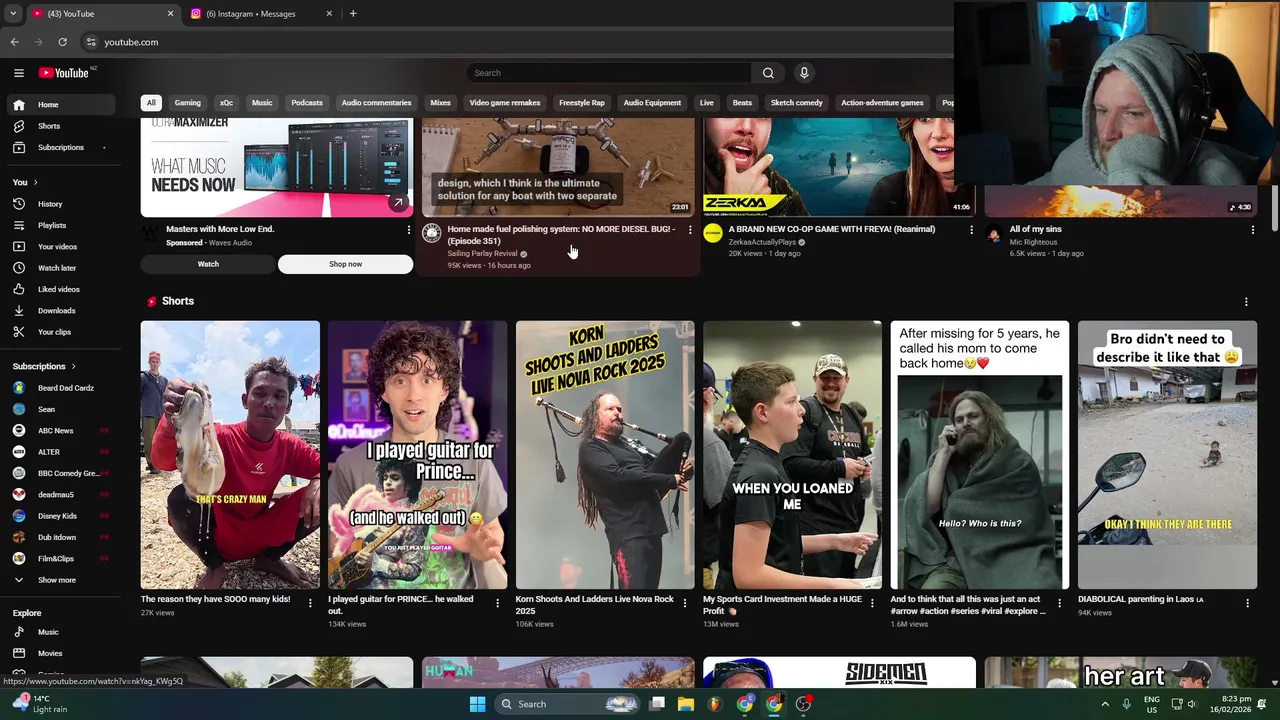Click the search magnifier button
Viewport: 1280px width, 720px height.
768,73
